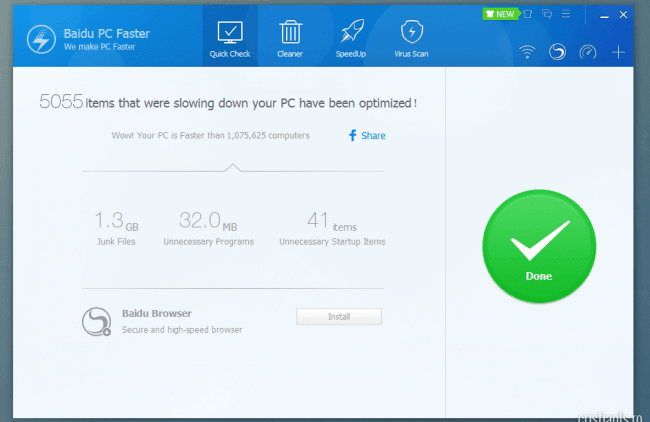The image size is (650, 422).
Task: Share results on Facebook
Action: coord(367,136)
